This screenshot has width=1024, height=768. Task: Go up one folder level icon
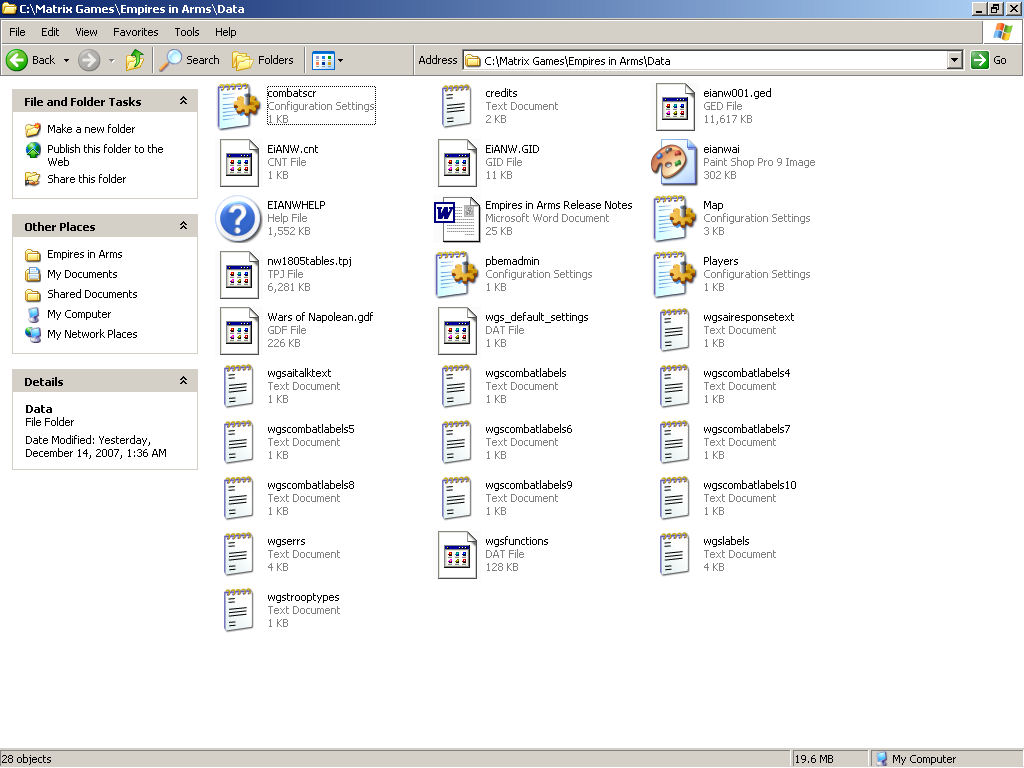tap(135, 60)
